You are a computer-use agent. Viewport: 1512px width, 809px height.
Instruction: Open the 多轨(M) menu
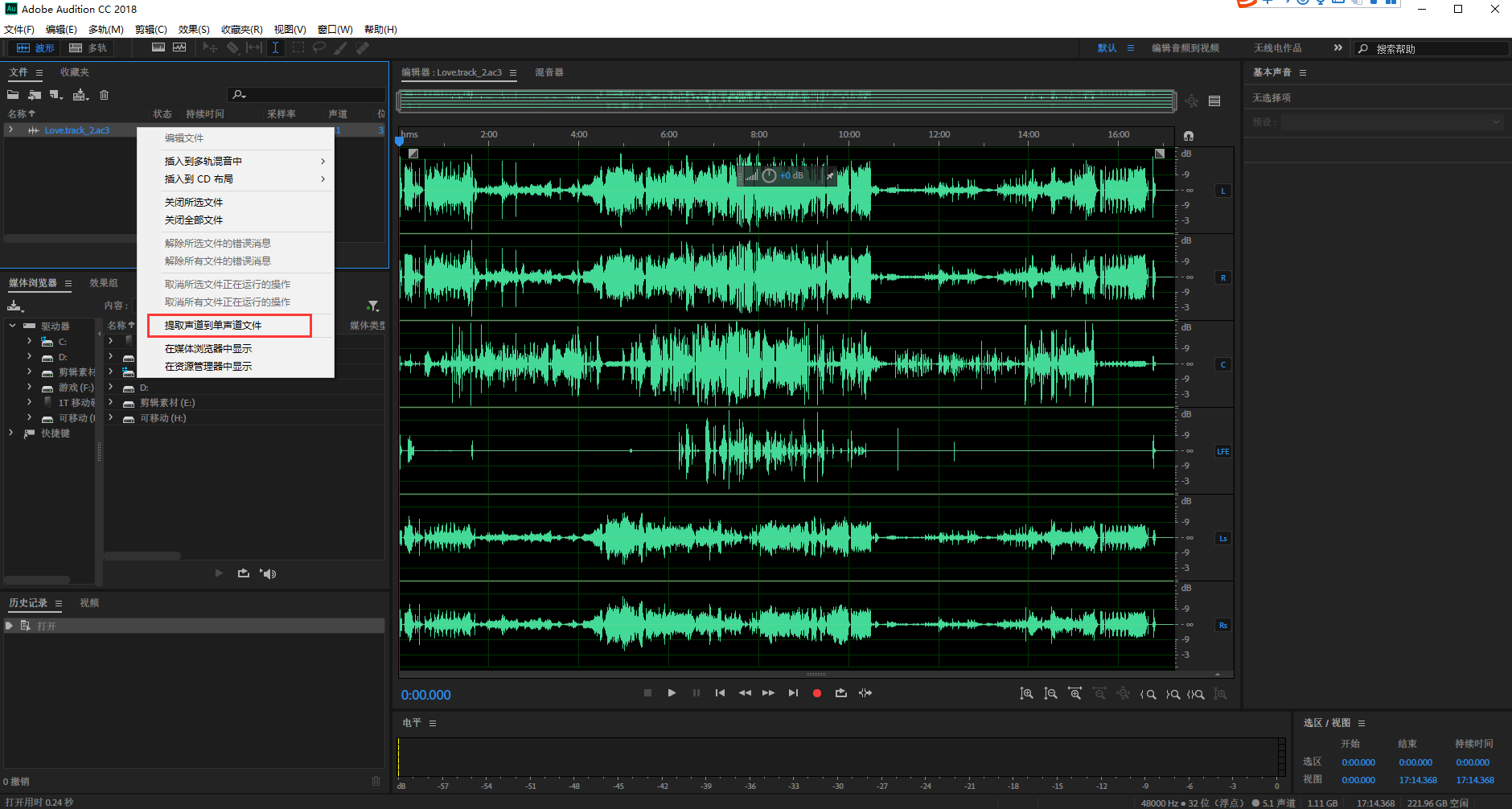coord(105,29)
